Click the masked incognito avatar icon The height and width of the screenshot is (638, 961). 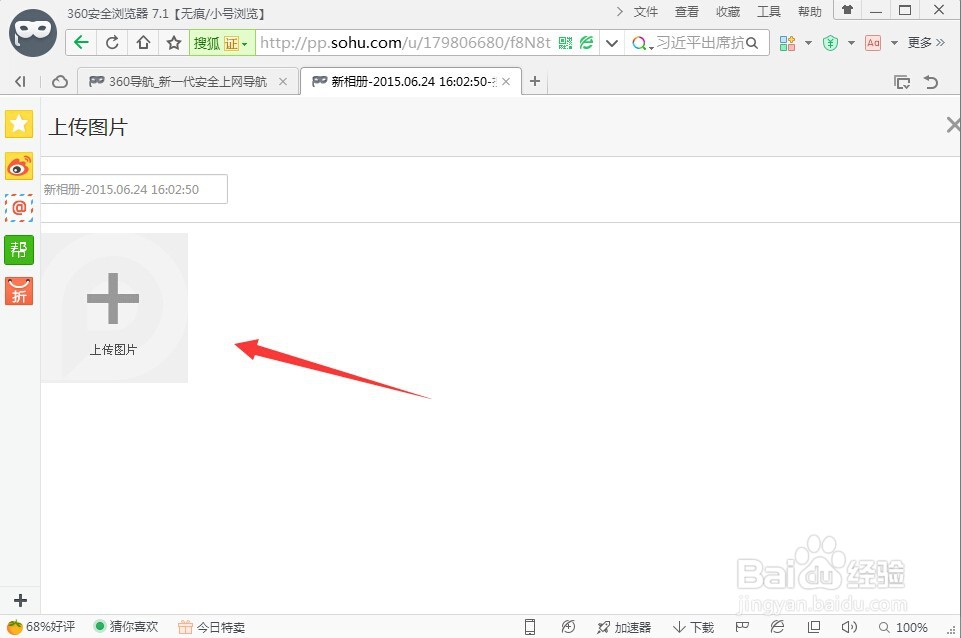[x=32, y=33]
